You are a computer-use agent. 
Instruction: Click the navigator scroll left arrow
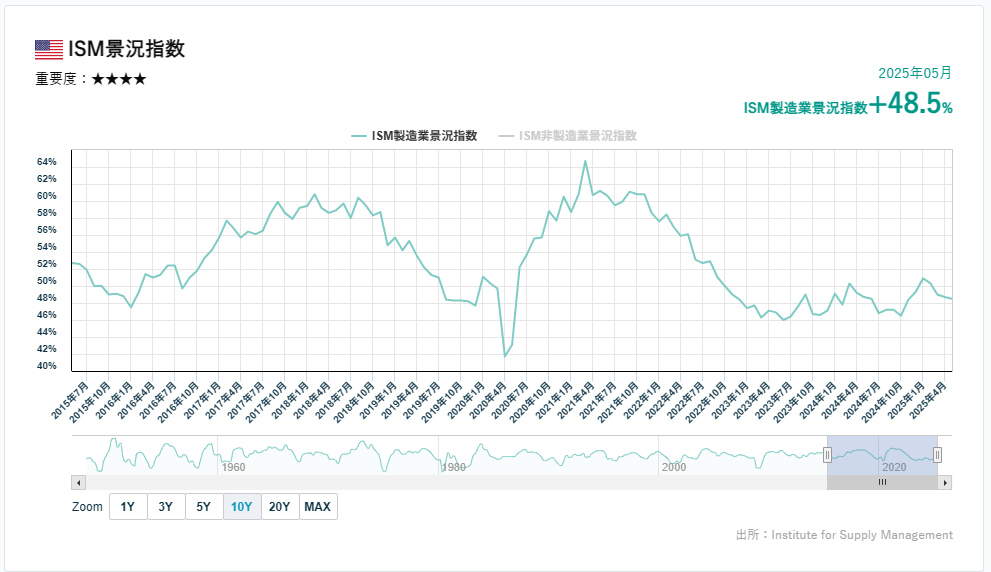[x=78, y=483]
